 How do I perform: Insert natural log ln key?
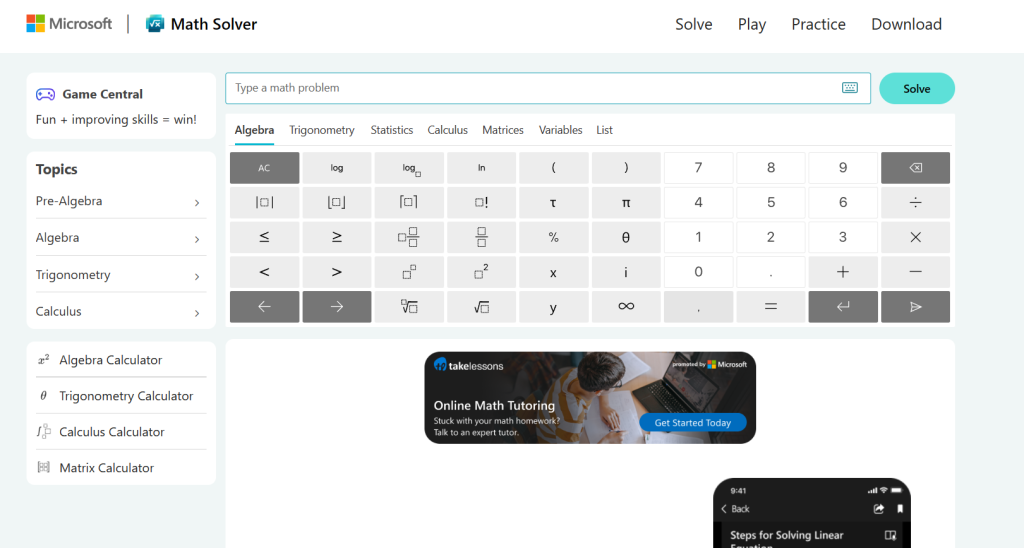click(x=481, y=168)
